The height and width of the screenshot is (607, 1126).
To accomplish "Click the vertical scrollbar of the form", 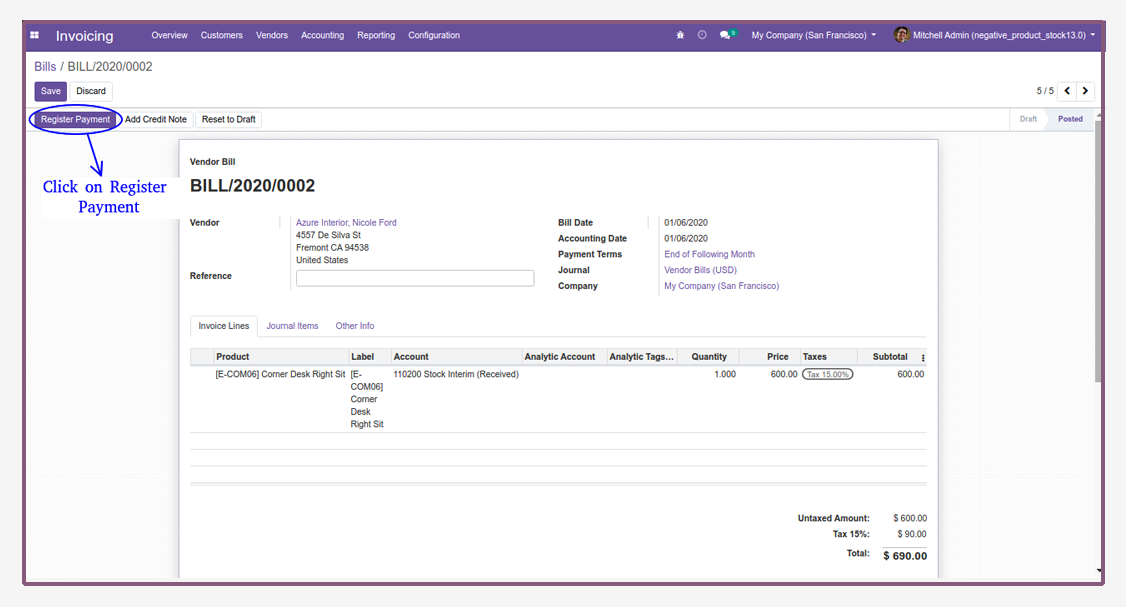I will pos(1098,251).
